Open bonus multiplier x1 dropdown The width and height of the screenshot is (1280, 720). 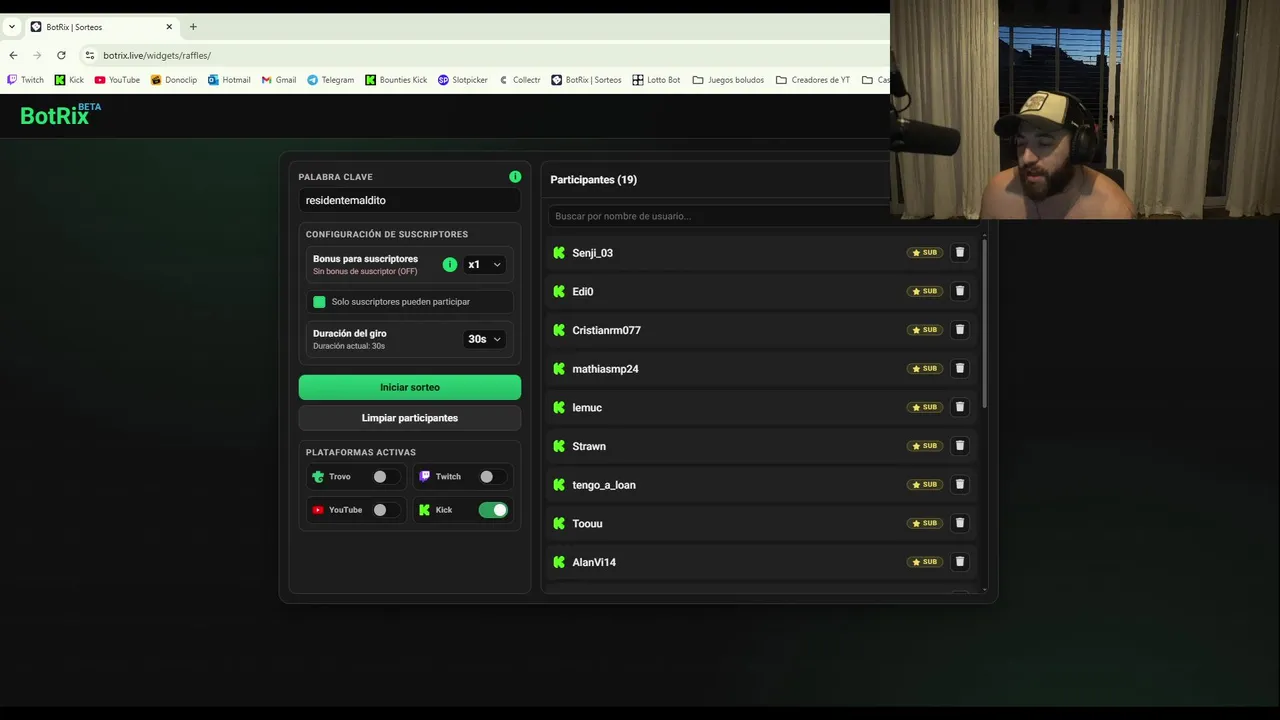tap(484, 265)
